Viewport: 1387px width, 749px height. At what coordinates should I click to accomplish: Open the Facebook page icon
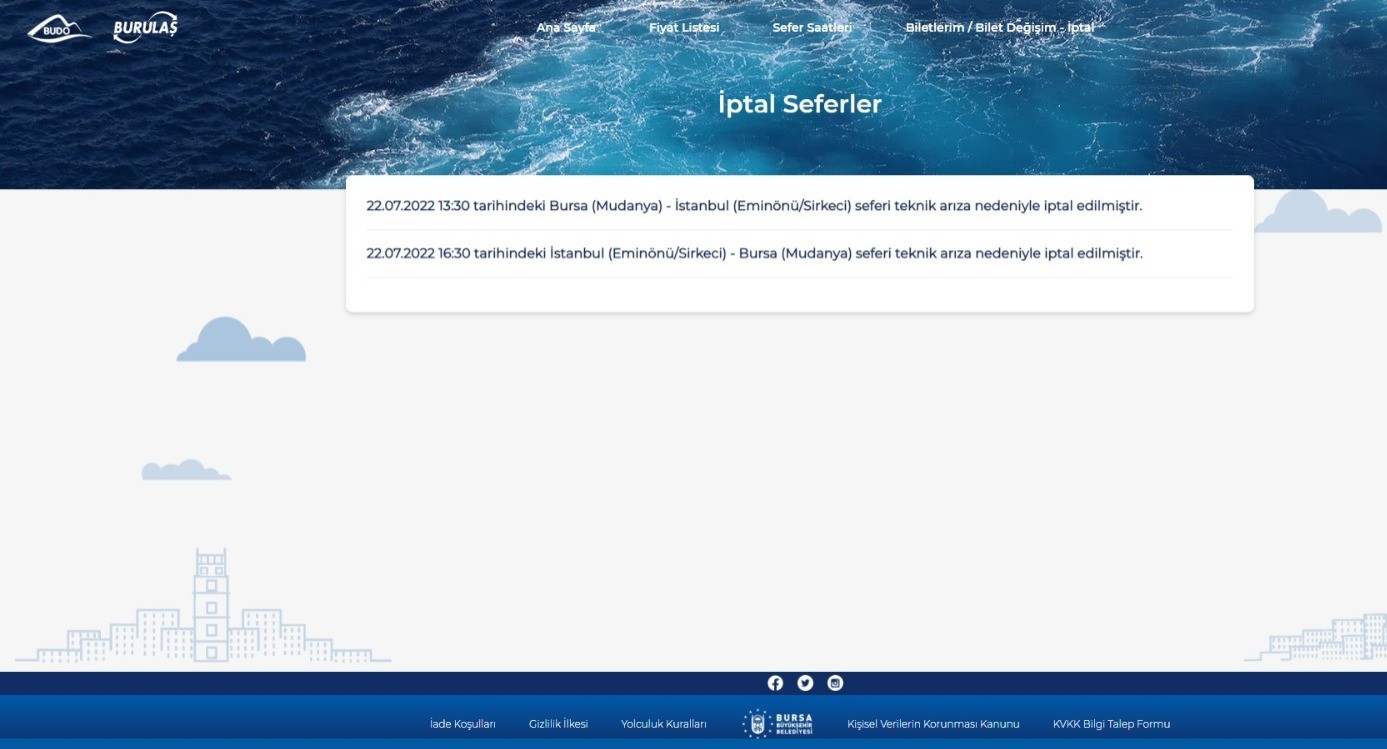click(x=775, y=683)
